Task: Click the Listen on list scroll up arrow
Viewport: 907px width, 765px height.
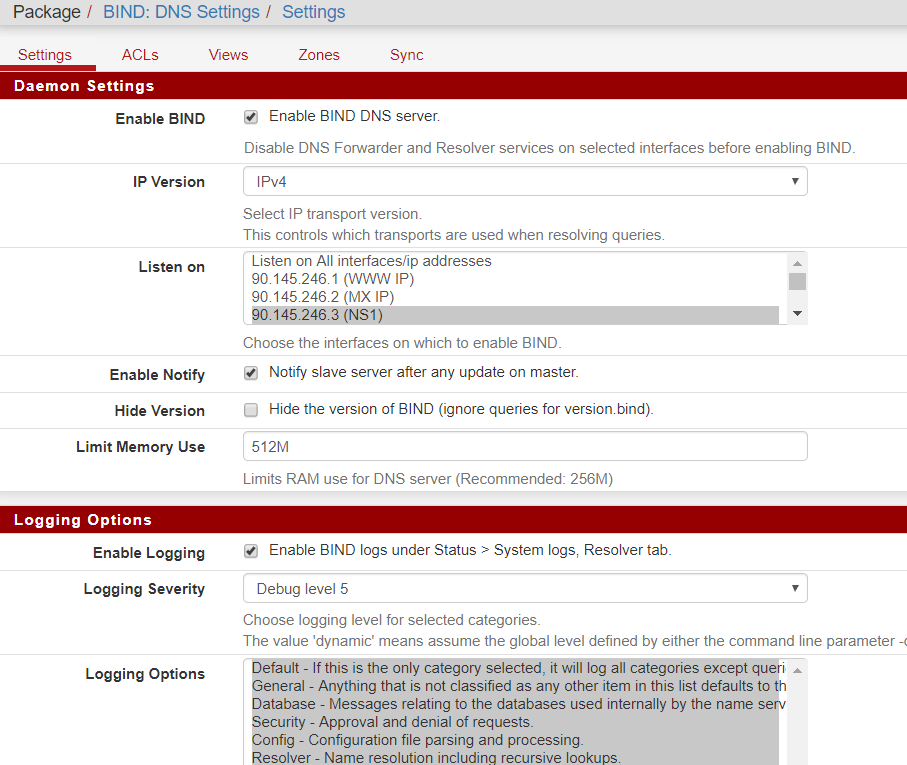Action: tap(797, 263)
